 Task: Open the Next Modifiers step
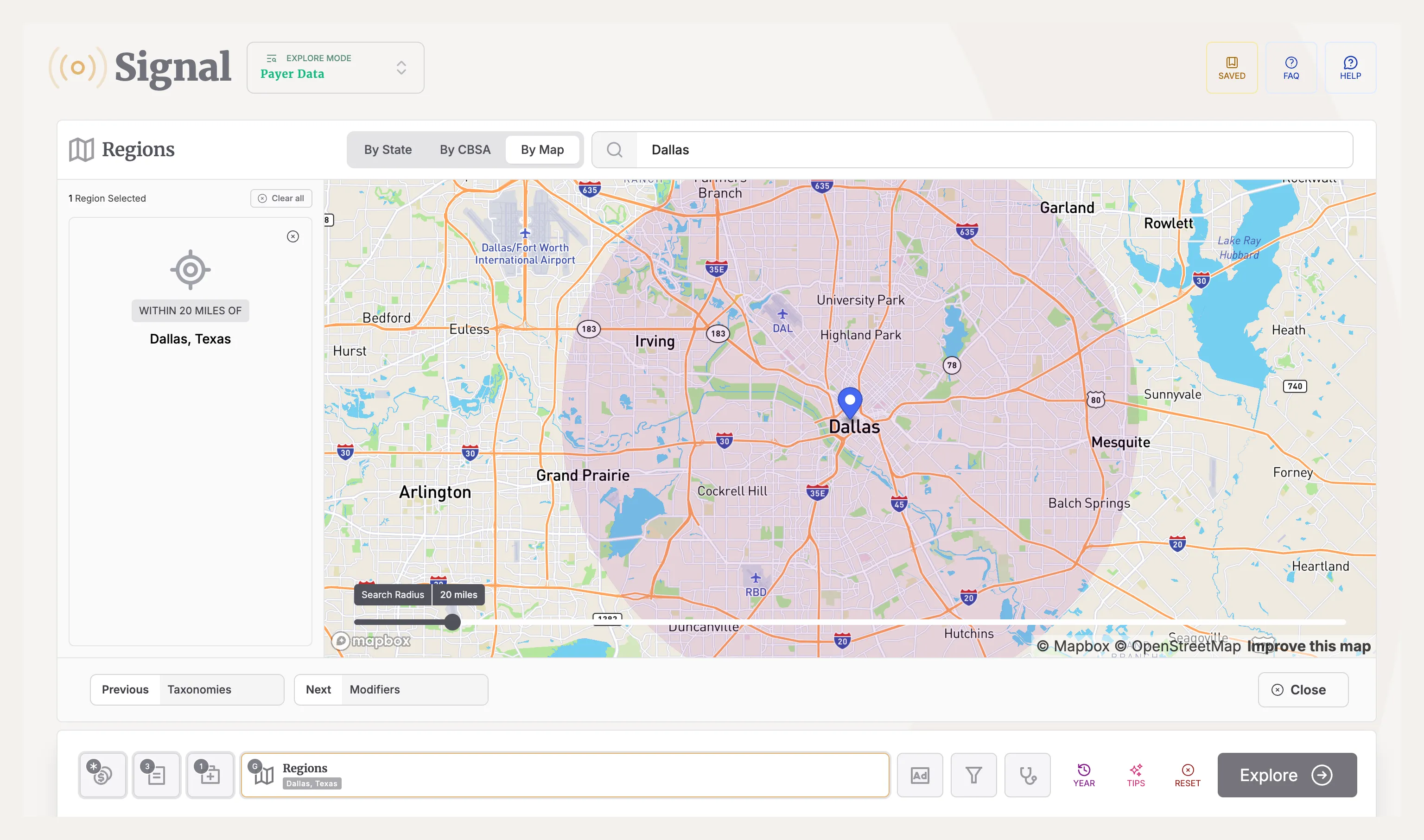pyautogui.click(x=389, y=689)
